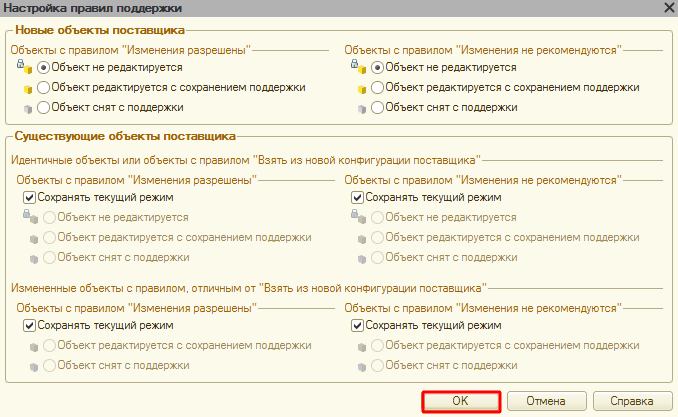This screenshot has height=417, width=678.
Task: Click locked cube icon, new 'Изменения не рекомендуются' group
Action: click(358, 67)
